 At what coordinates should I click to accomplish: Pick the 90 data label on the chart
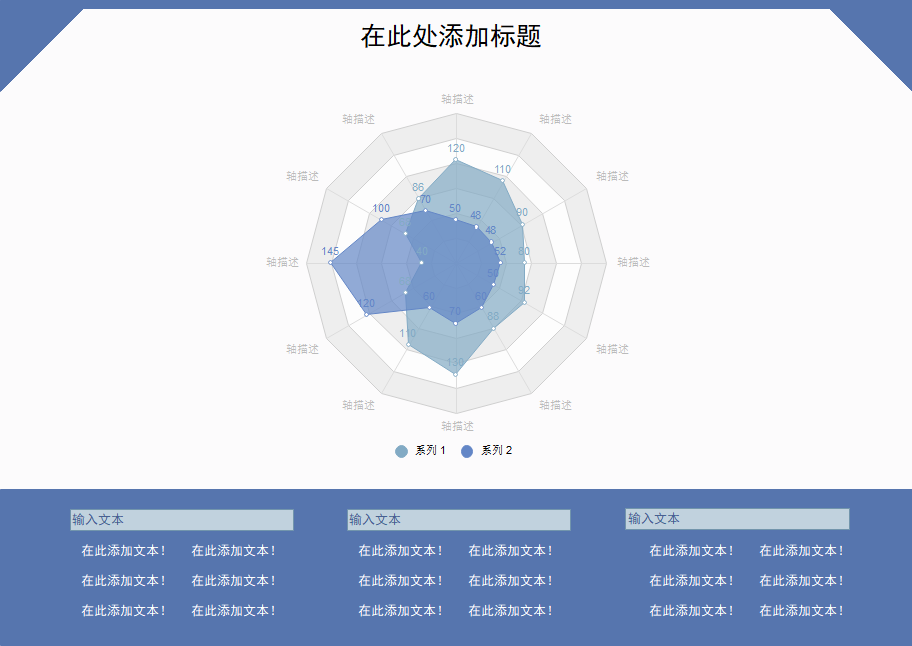pyautogui.click(x=521, y=212)
